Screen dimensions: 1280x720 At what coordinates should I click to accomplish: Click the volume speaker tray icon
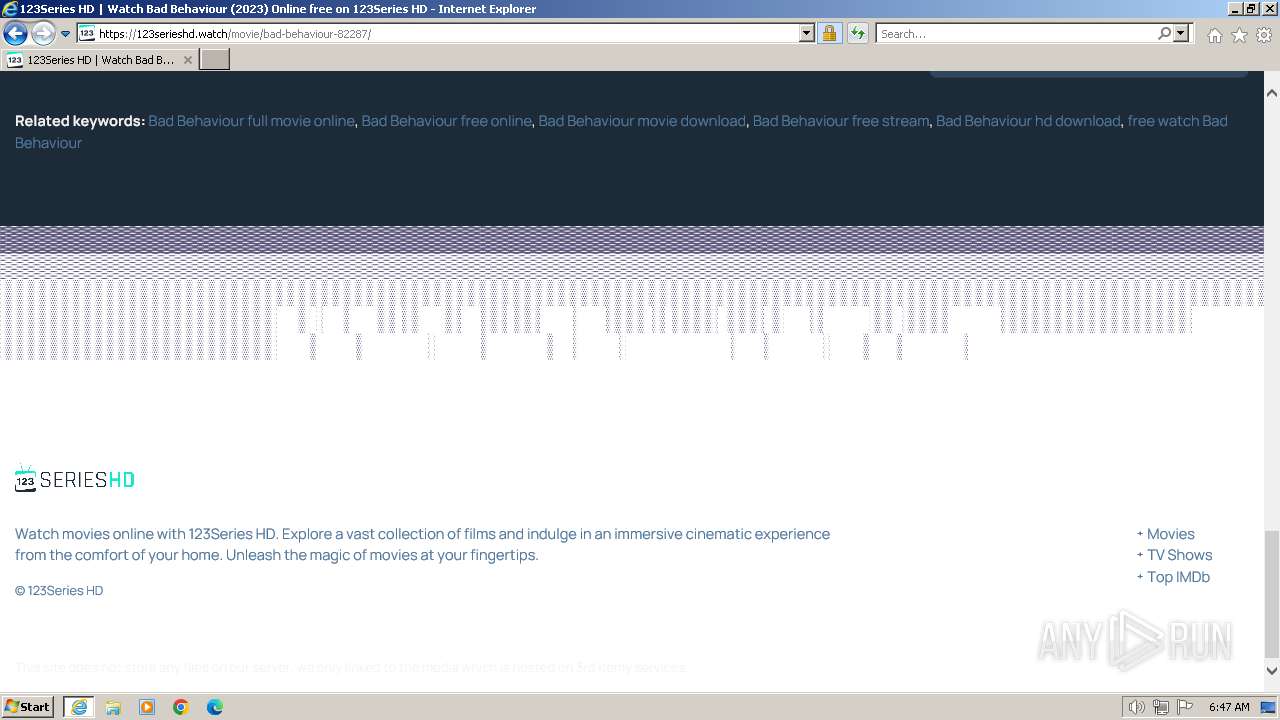click(1137, 707)
